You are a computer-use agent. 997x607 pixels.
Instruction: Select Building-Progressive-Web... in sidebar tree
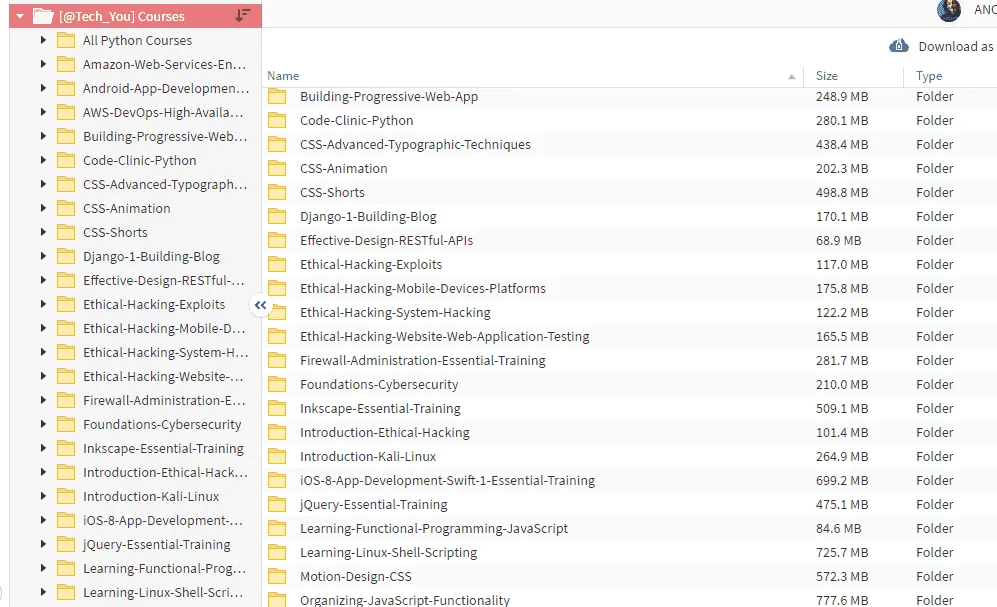pos(165,137)
